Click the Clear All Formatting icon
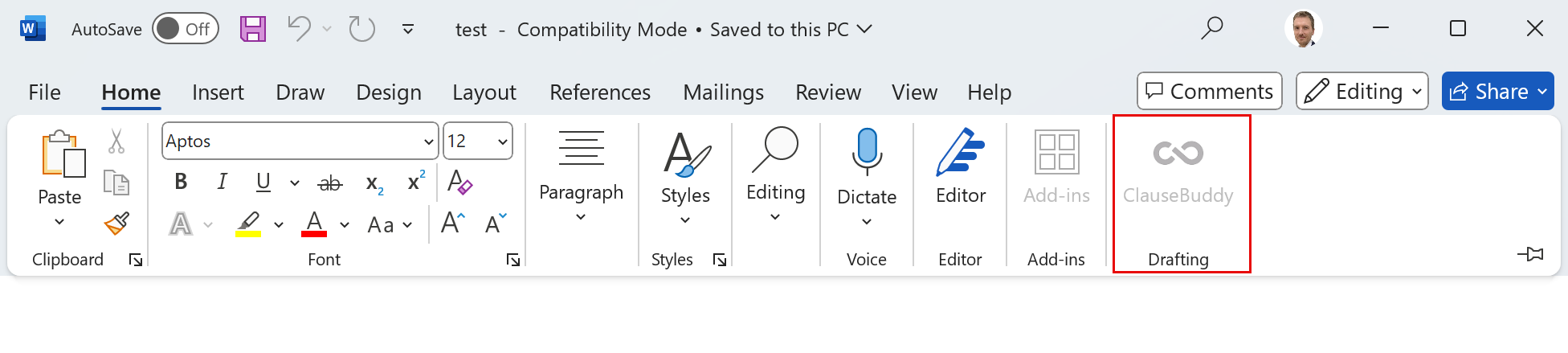1568x353 pixels. [459, 183]
